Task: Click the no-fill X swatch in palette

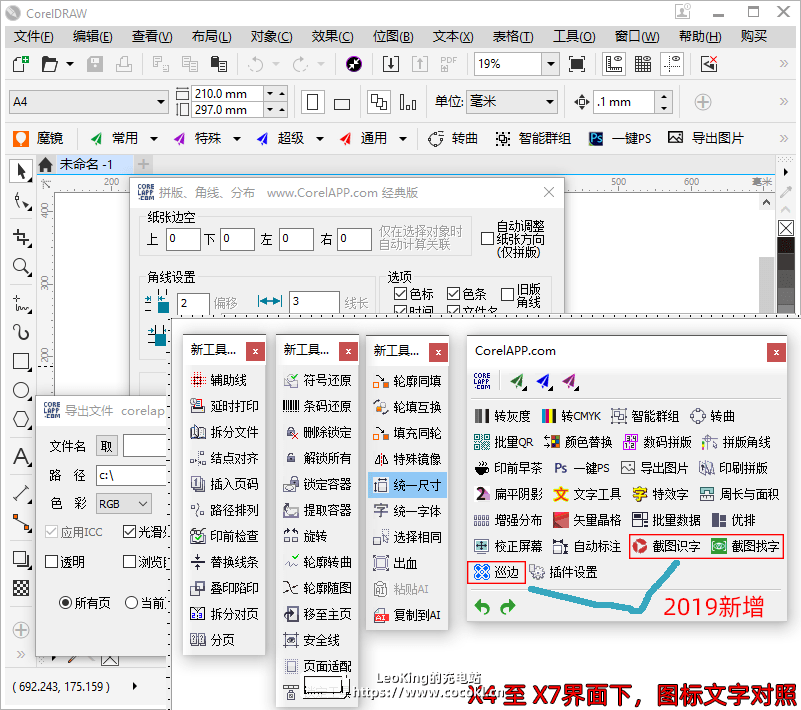Action: (x=786, y=228)
